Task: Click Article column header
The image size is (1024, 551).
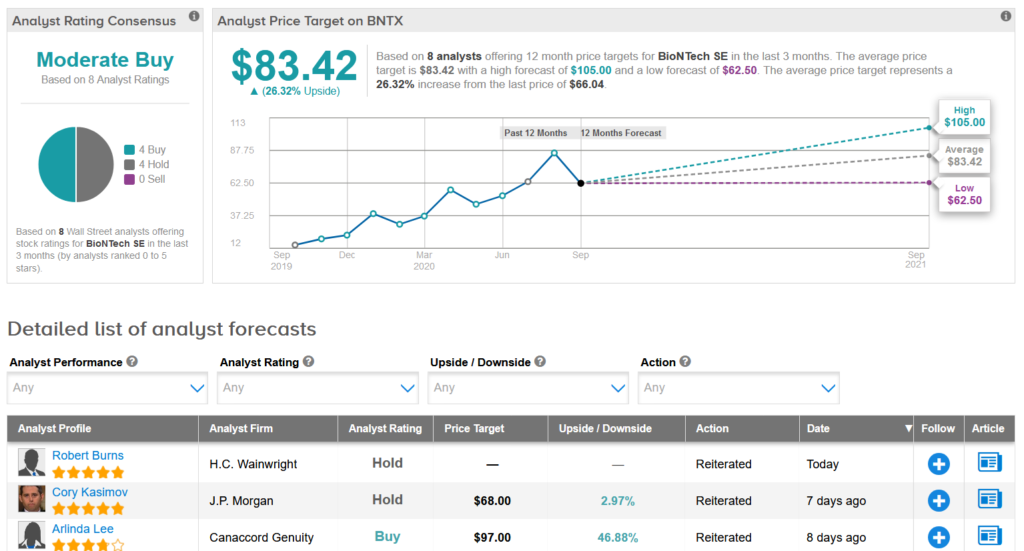Action: pos(987,429)
